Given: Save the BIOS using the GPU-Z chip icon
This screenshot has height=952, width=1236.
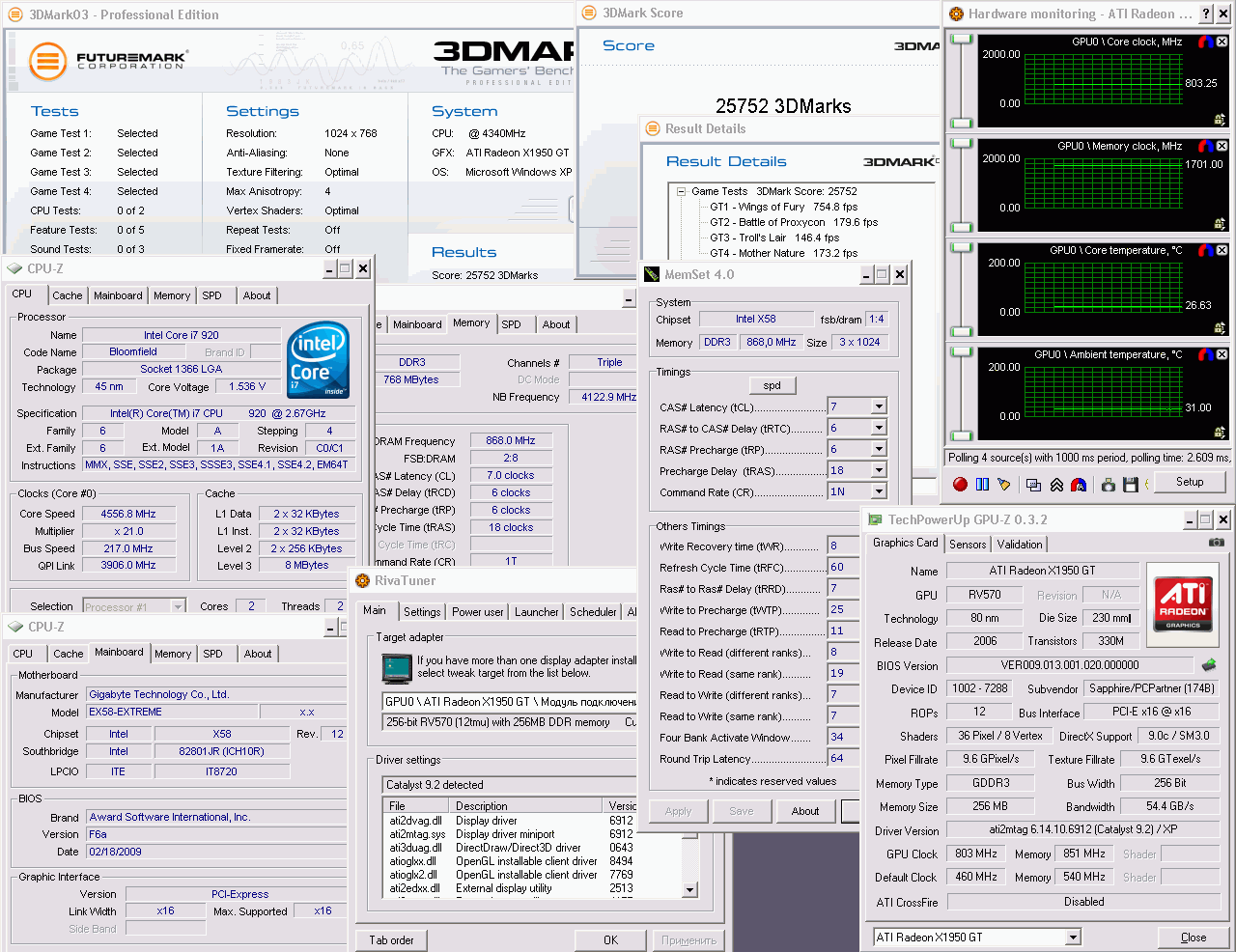Looking at the screenshot, I should pos(1209,665).
